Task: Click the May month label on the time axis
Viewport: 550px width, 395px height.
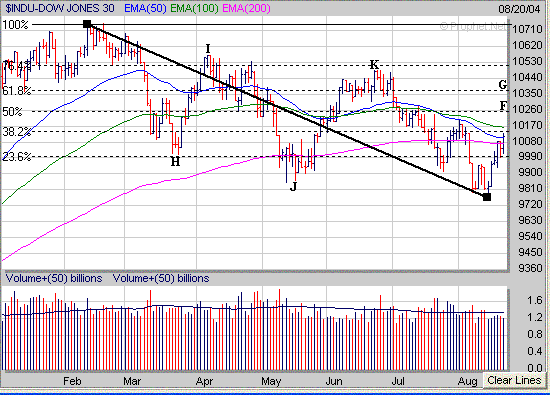Action: coord(271,381)
